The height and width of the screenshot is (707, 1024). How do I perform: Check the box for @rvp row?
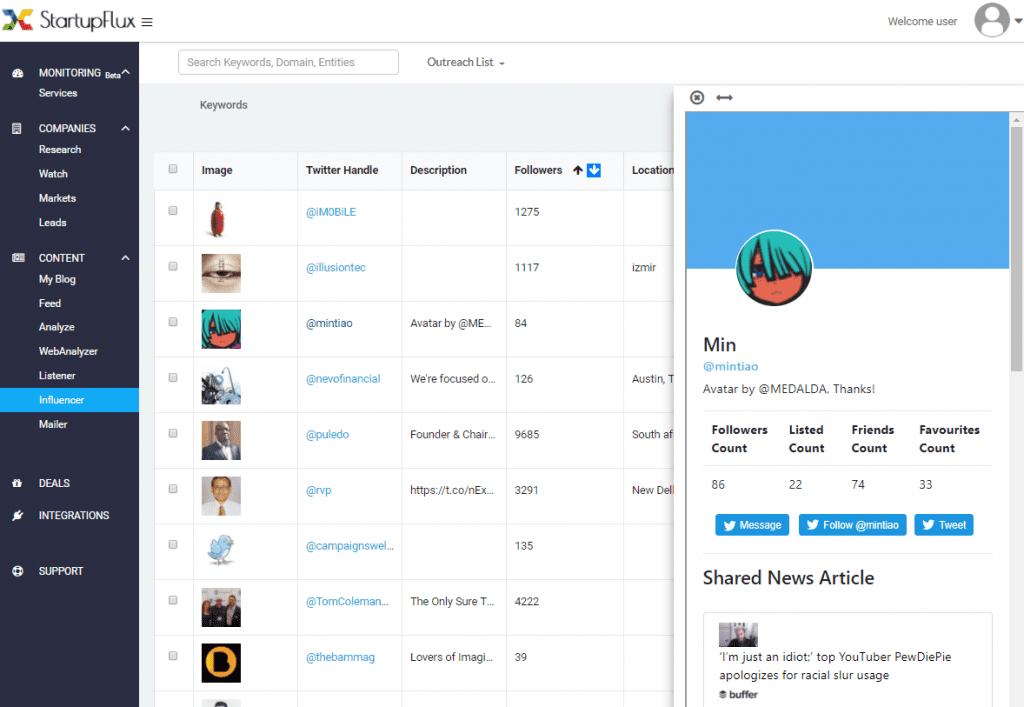point(173,489)
